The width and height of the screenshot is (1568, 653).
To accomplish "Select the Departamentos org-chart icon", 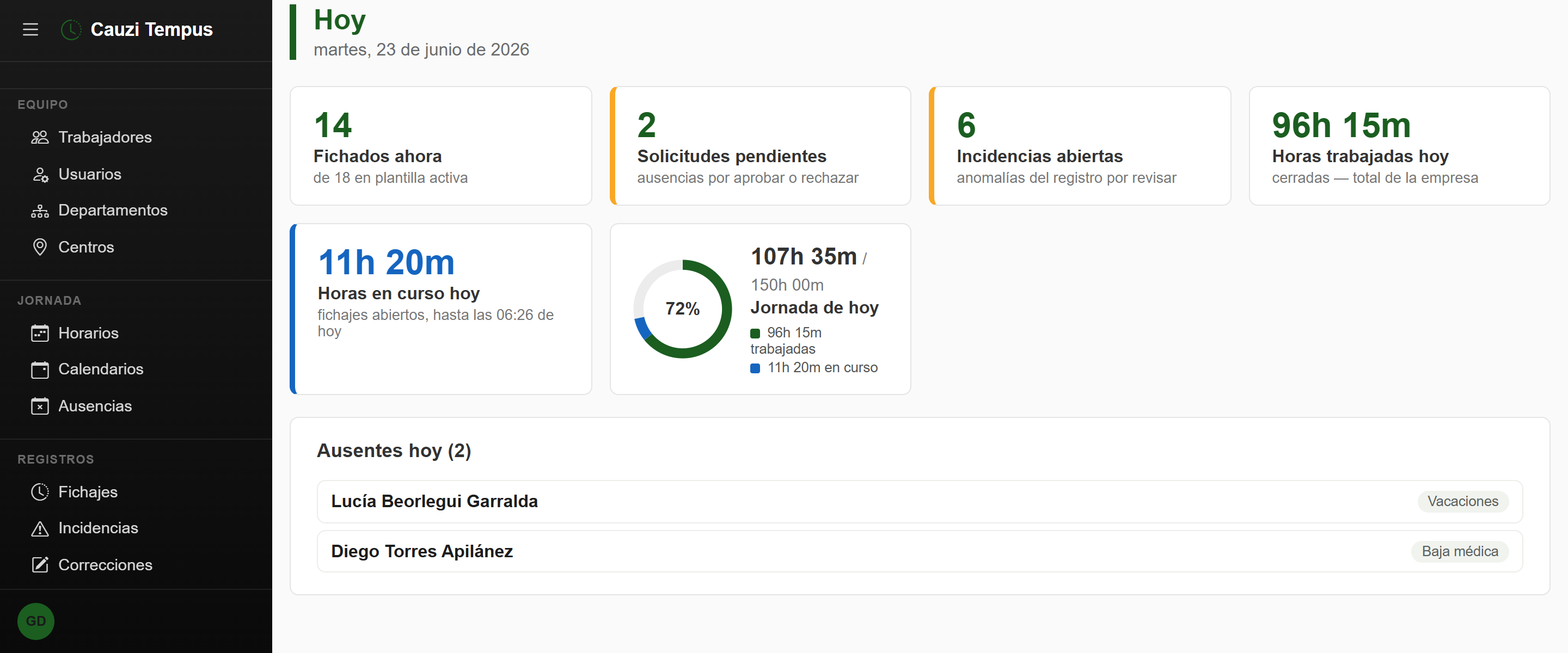I will (40, 211).
